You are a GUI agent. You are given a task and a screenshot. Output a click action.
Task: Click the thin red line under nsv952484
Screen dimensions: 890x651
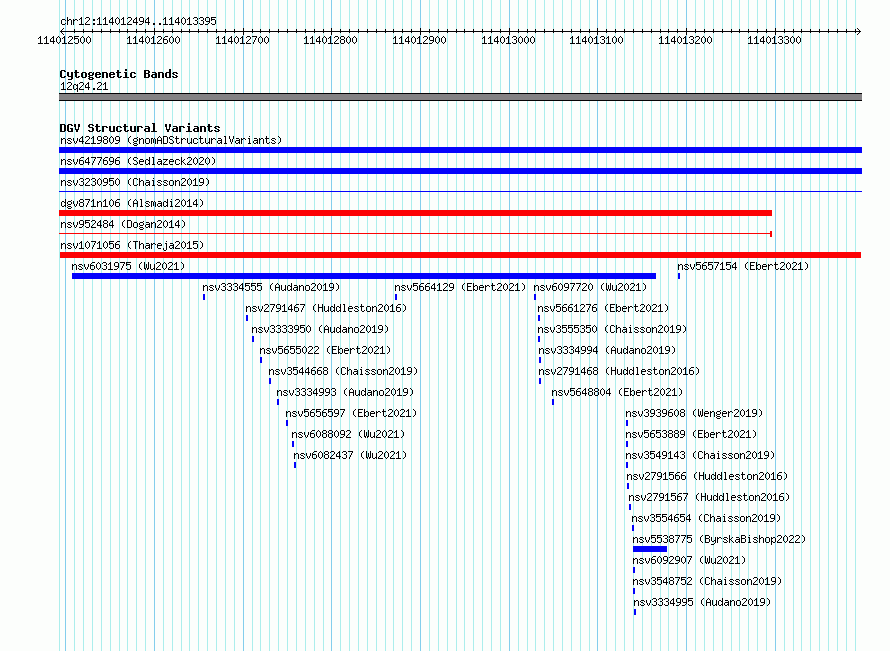click(x=415, y=234)
